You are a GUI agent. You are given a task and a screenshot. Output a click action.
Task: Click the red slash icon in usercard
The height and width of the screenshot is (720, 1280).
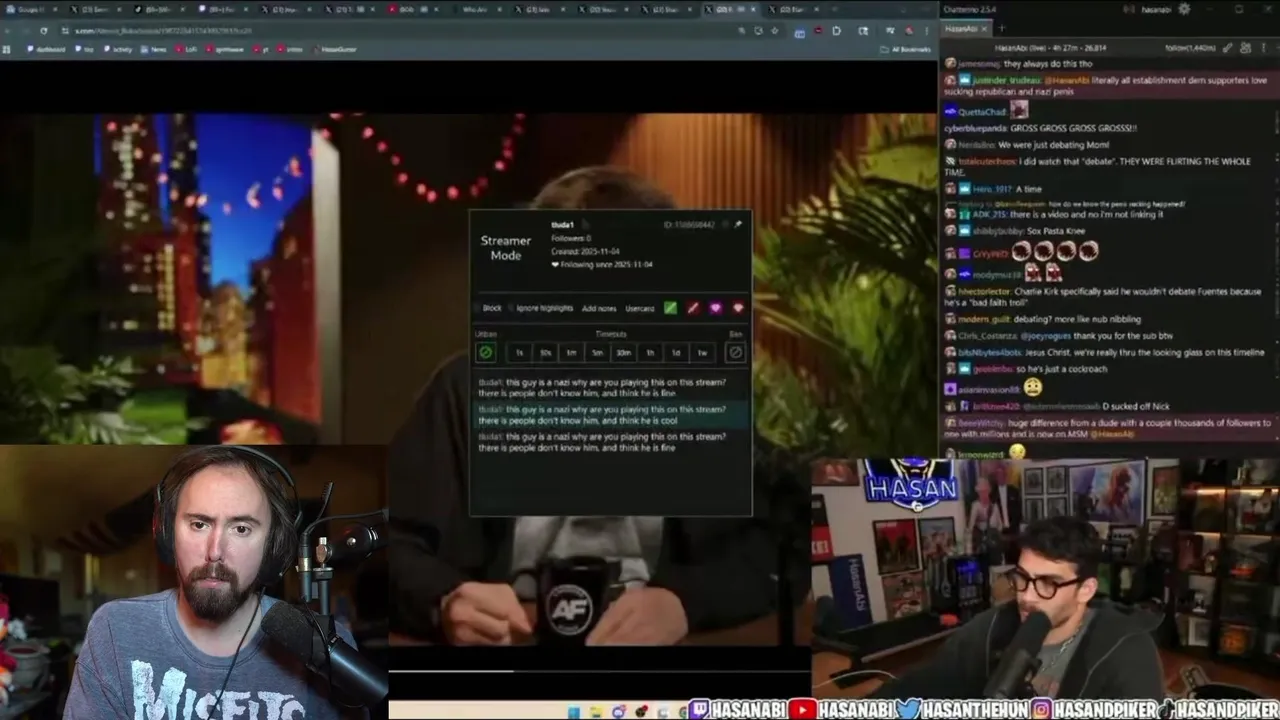click(x=693, y=308)
